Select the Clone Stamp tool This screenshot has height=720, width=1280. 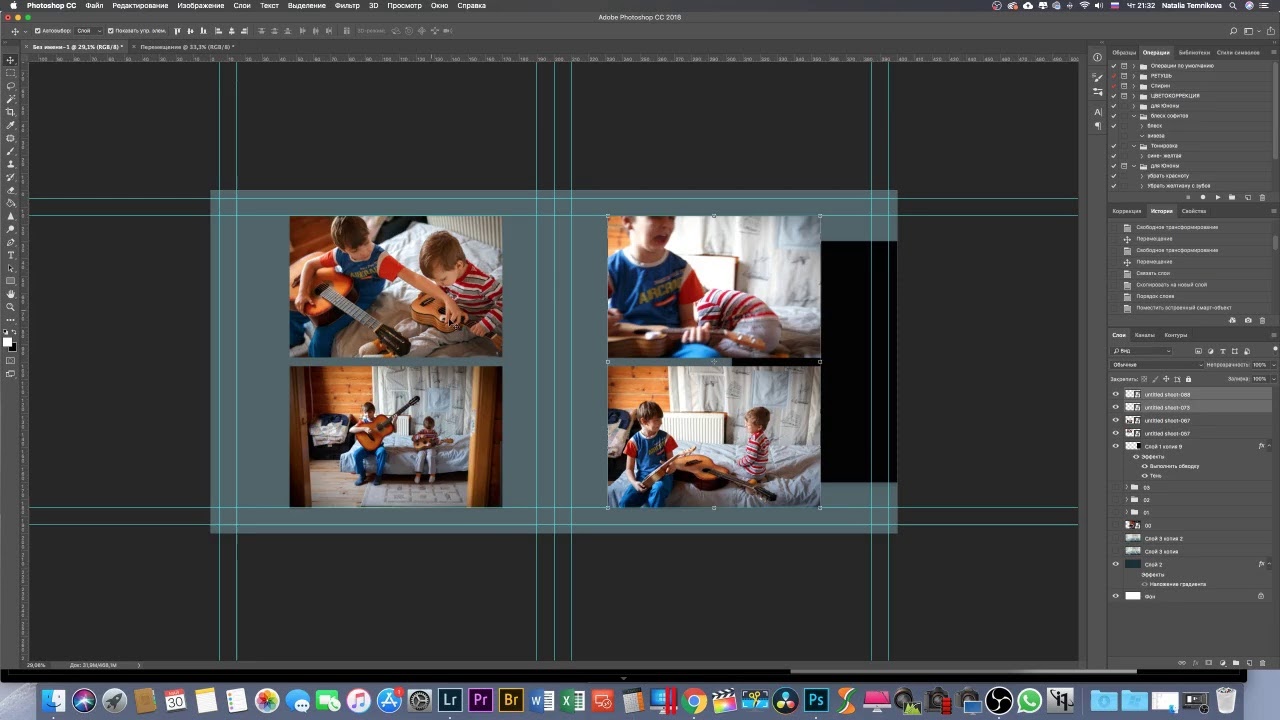pyautogui.click(x=11, y=164)
